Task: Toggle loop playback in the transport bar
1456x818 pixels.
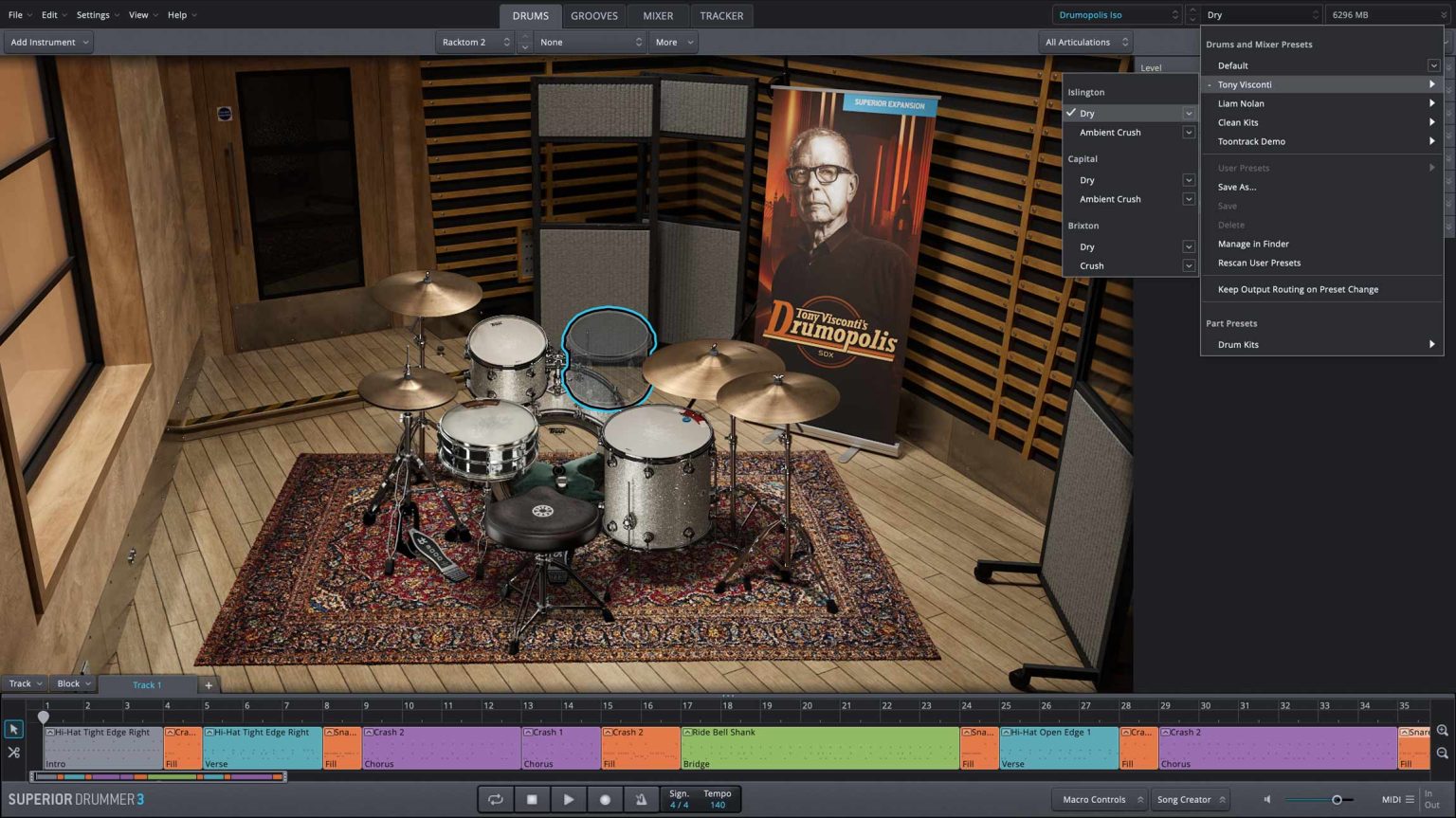Action: coord(495,799)
